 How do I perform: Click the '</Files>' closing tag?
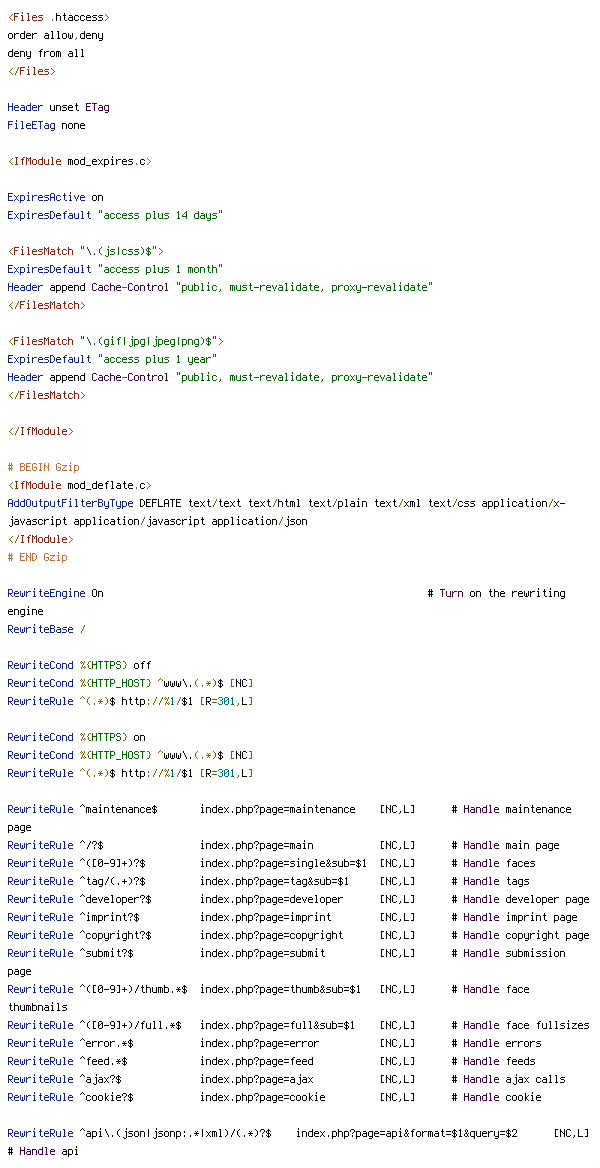(x=31, y=72)
